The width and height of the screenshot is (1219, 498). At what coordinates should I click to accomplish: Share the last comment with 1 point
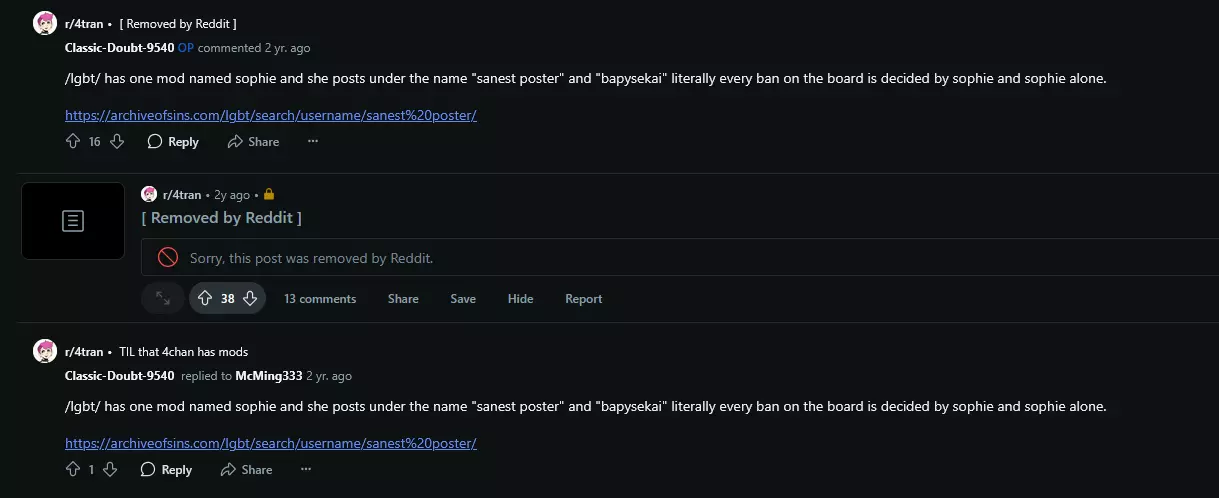(246, 470)
